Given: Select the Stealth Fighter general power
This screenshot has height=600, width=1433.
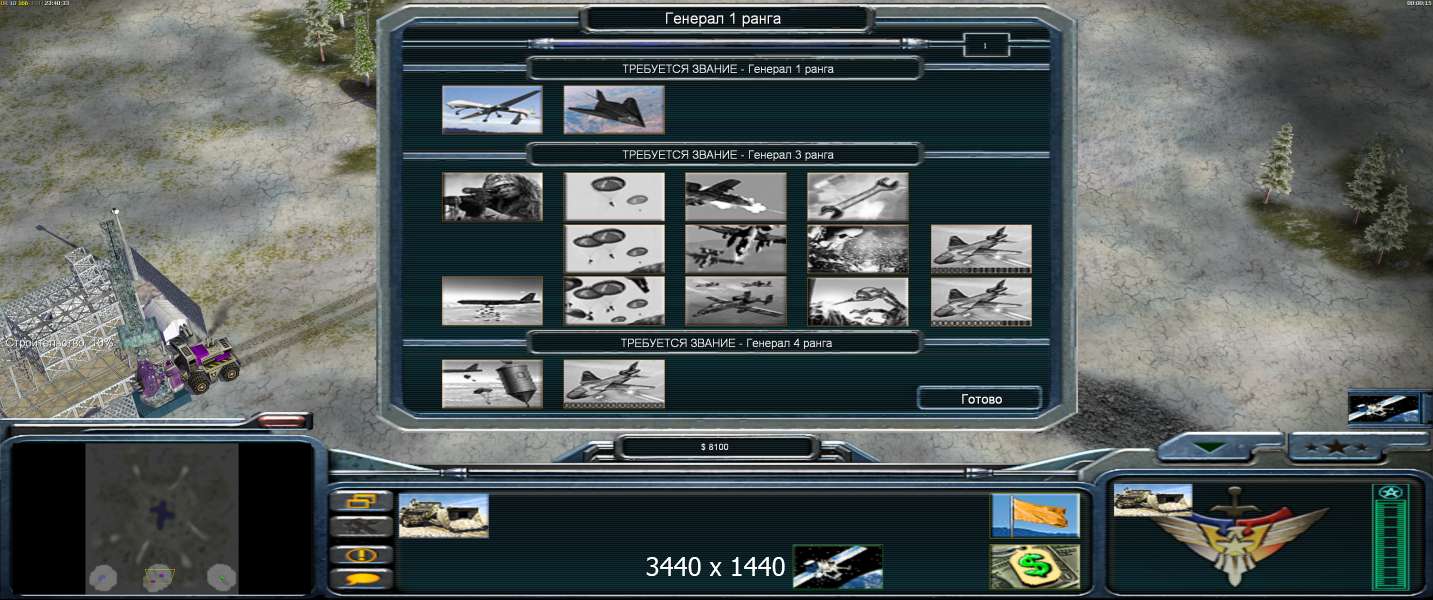Looking at the screenshot, I should coord(614,110).
